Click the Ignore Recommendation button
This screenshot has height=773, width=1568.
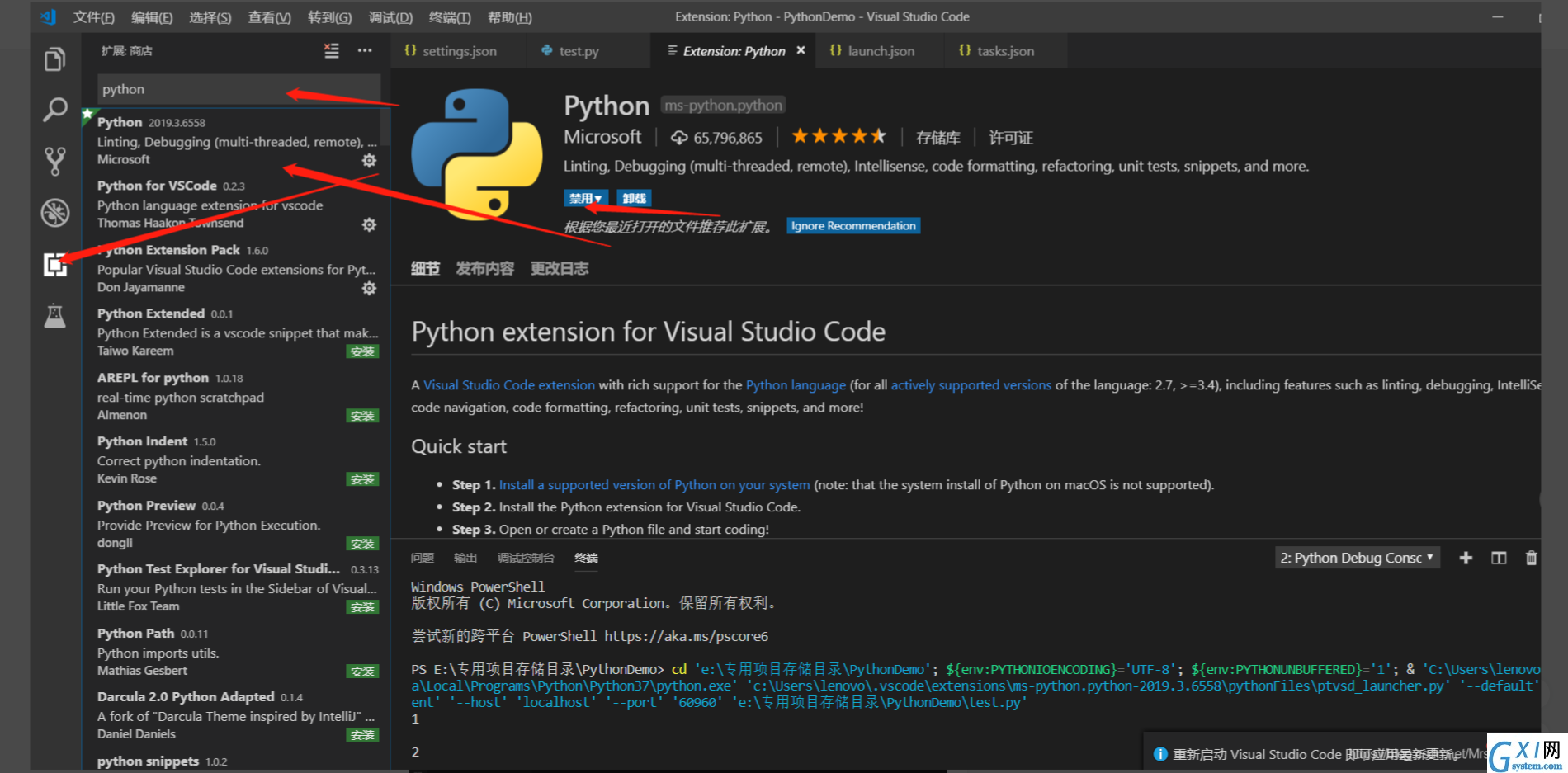click(853, 226)
